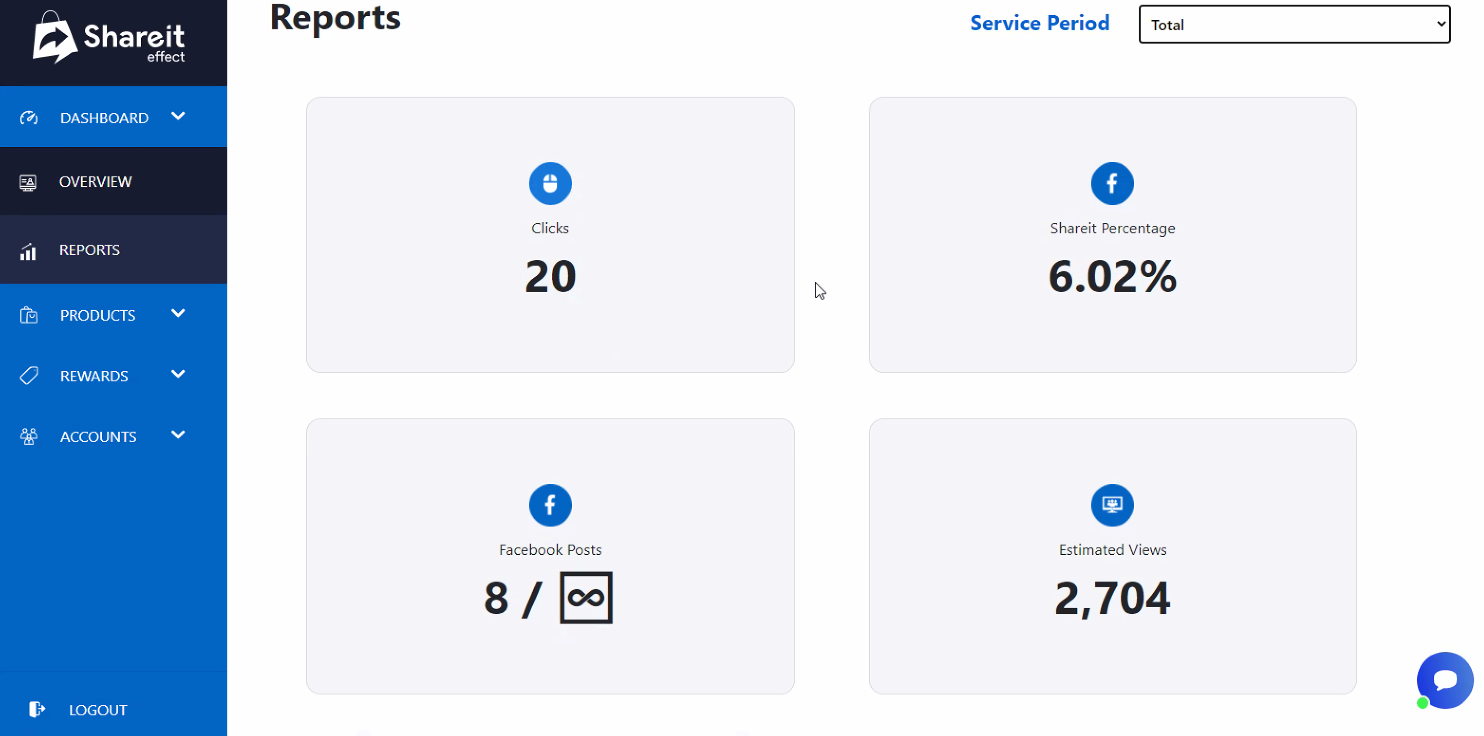
Task: Click the Reports bar chart icon
Action: (28, 251)
